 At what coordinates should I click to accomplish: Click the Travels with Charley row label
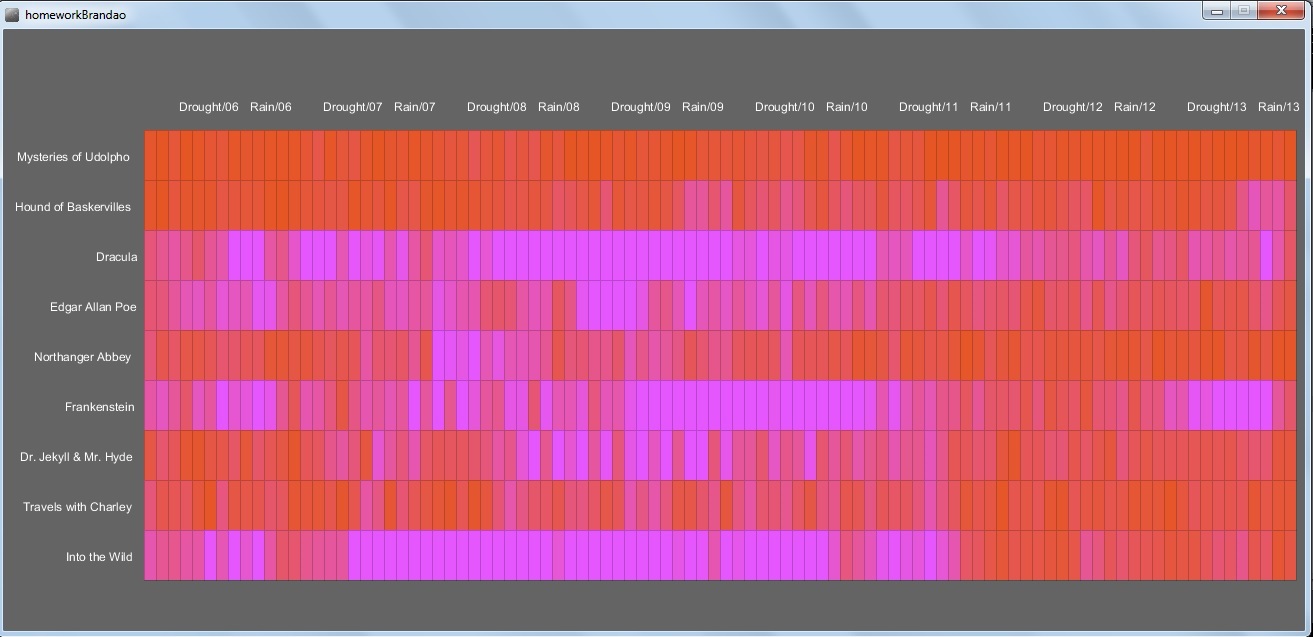pyautogui.click(x=77, y=507)
